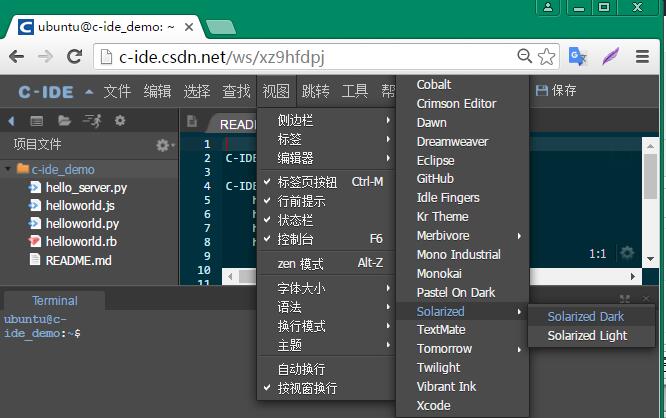The height and width of the screenshot is (418, 666).
Task: Bookmark page with the star icon
Action: pos(546,56)
